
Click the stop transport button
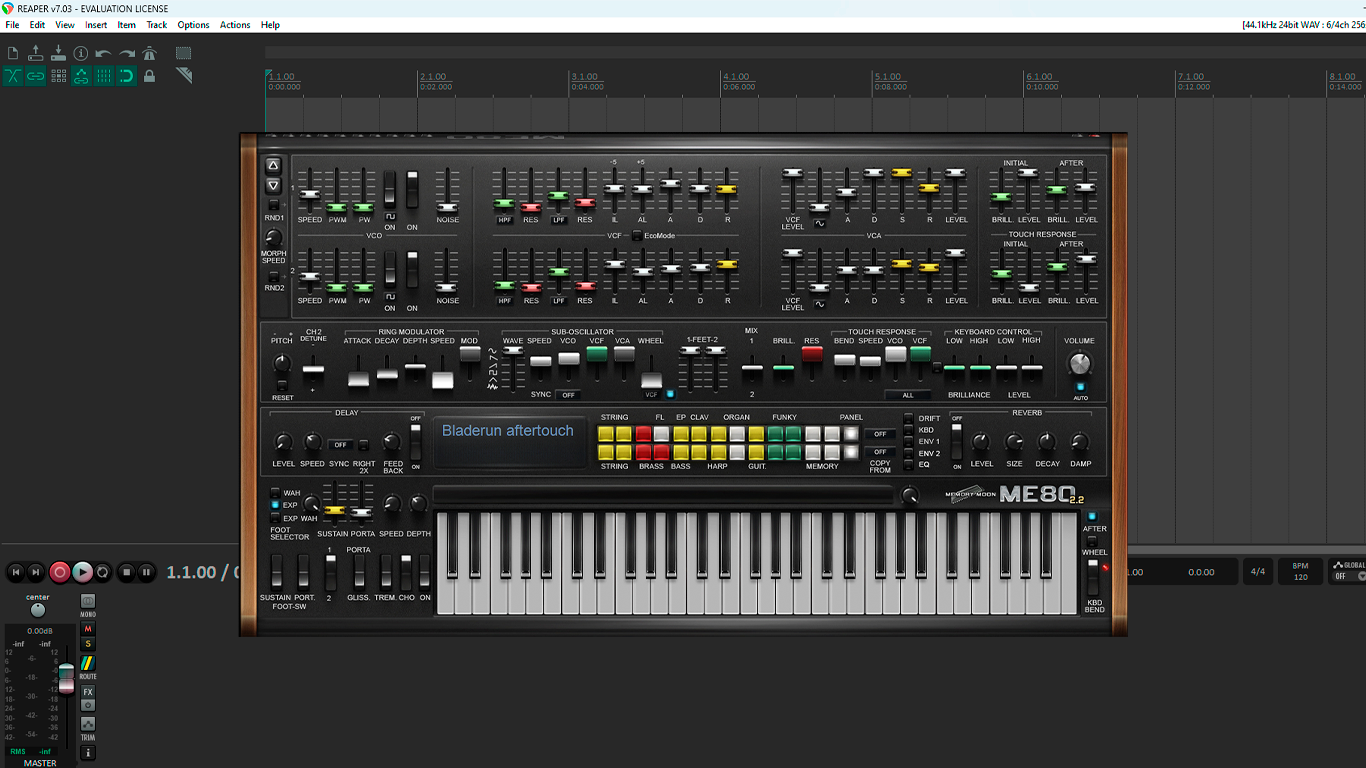(x=126, y=572)
